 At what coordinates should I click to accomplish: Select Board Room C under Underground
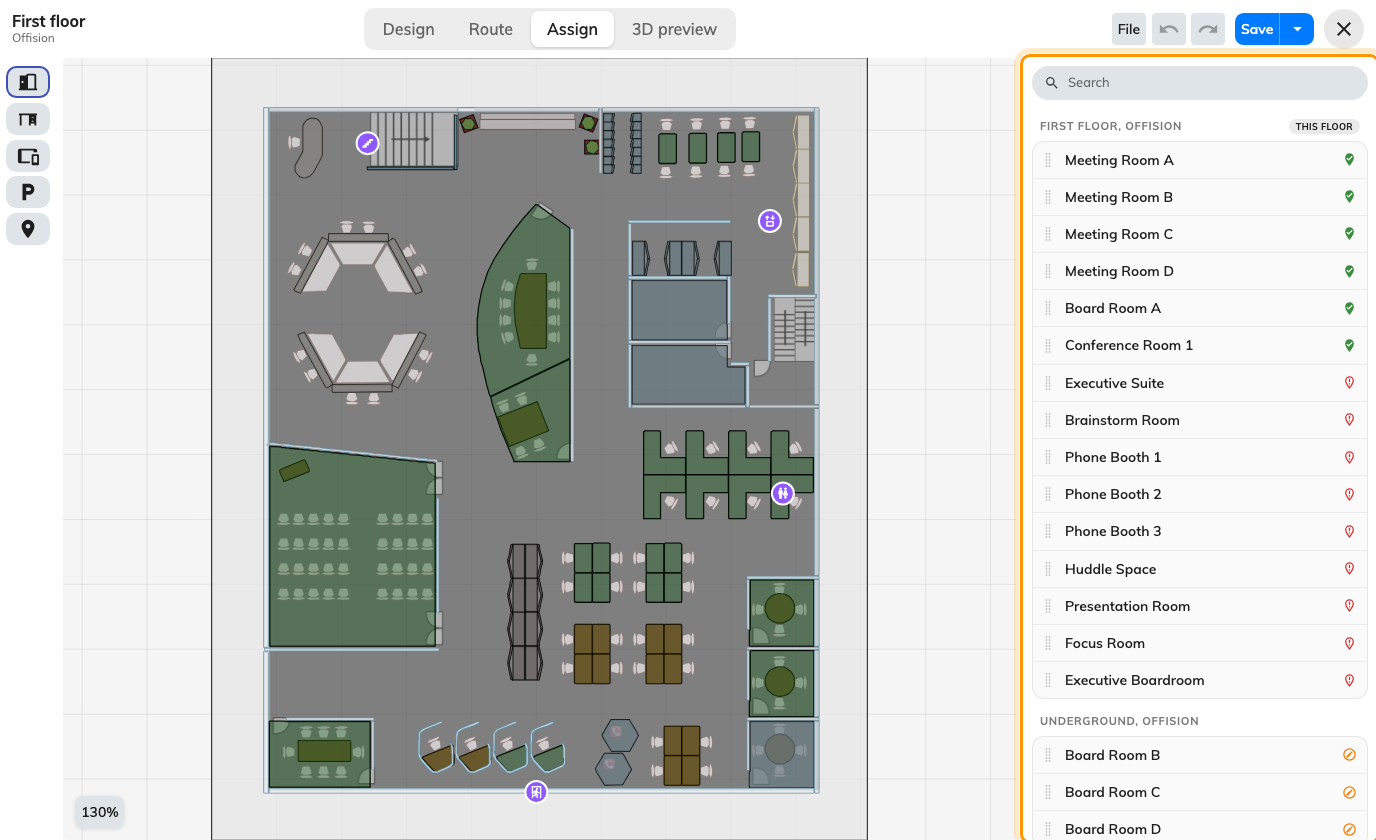pos(1199,792)
